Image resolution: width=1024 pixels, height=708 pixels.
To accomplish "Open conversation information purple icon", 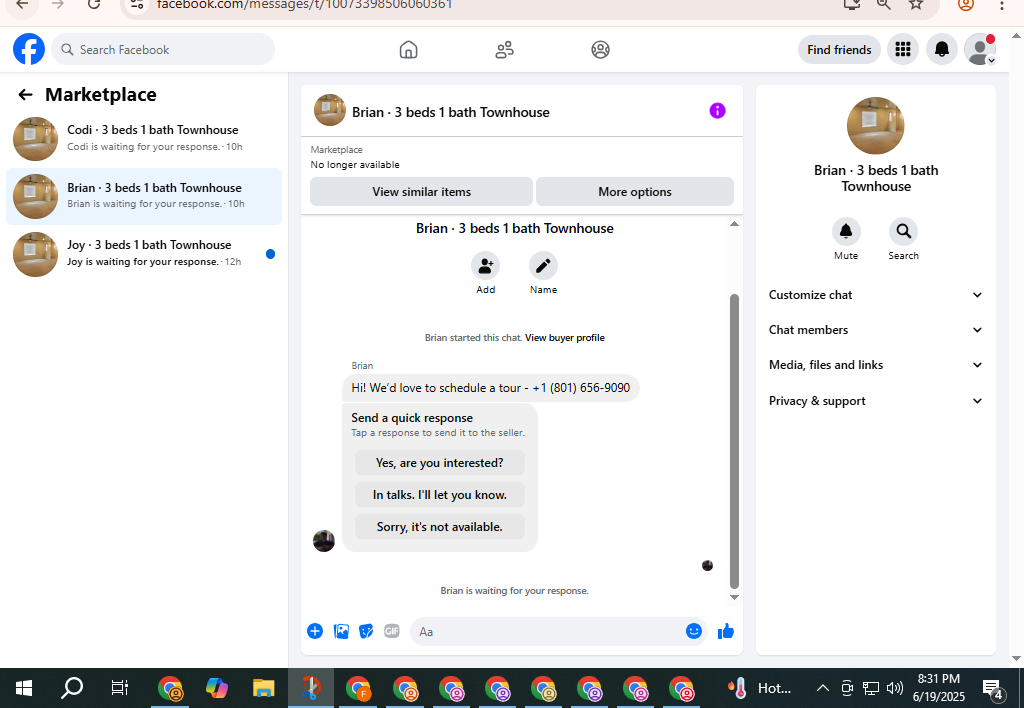I will [717, 110].
